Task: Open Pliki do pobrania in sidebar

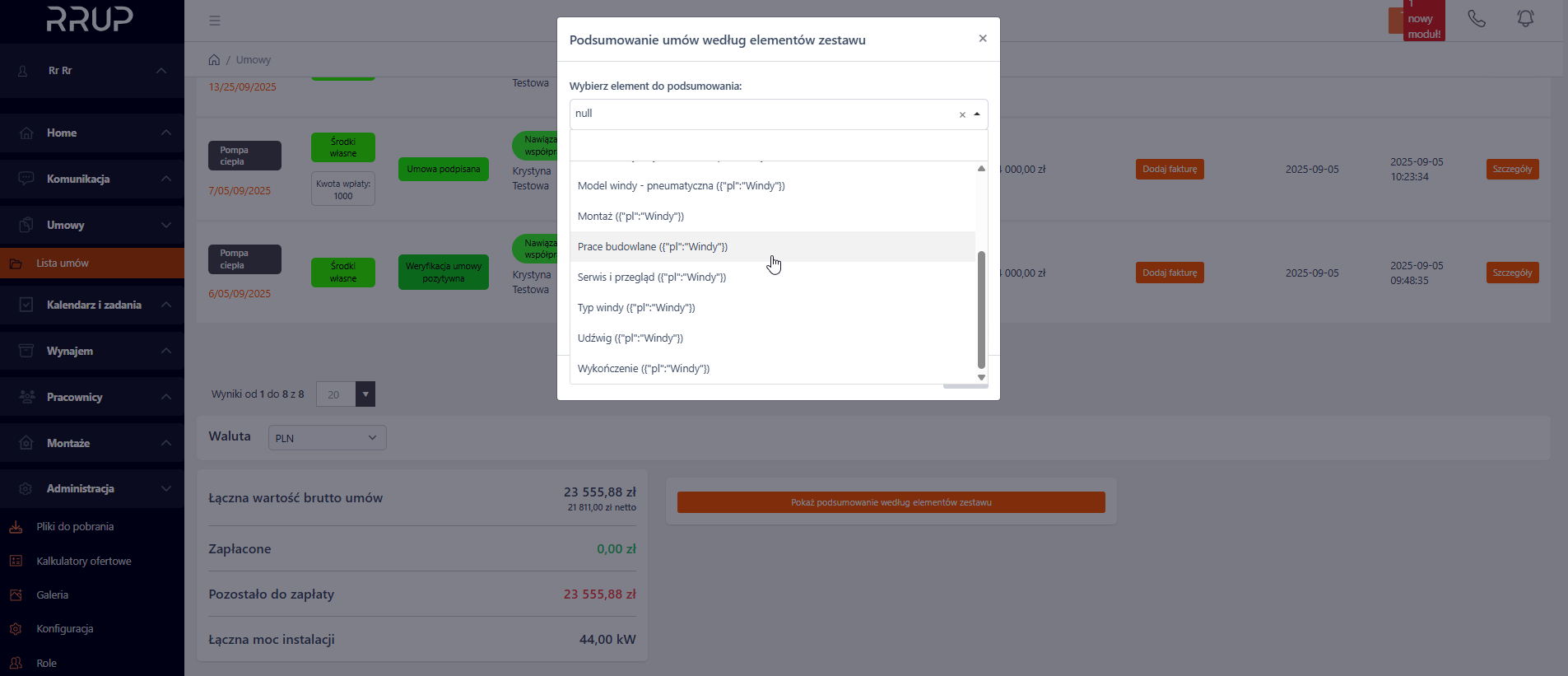Action: click(75, 527)
